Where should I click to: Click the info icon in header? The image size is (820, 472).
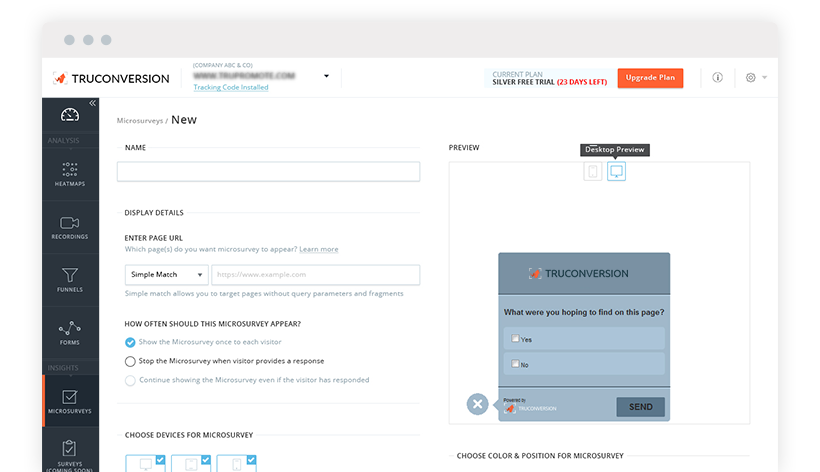(x=718, y=77)
